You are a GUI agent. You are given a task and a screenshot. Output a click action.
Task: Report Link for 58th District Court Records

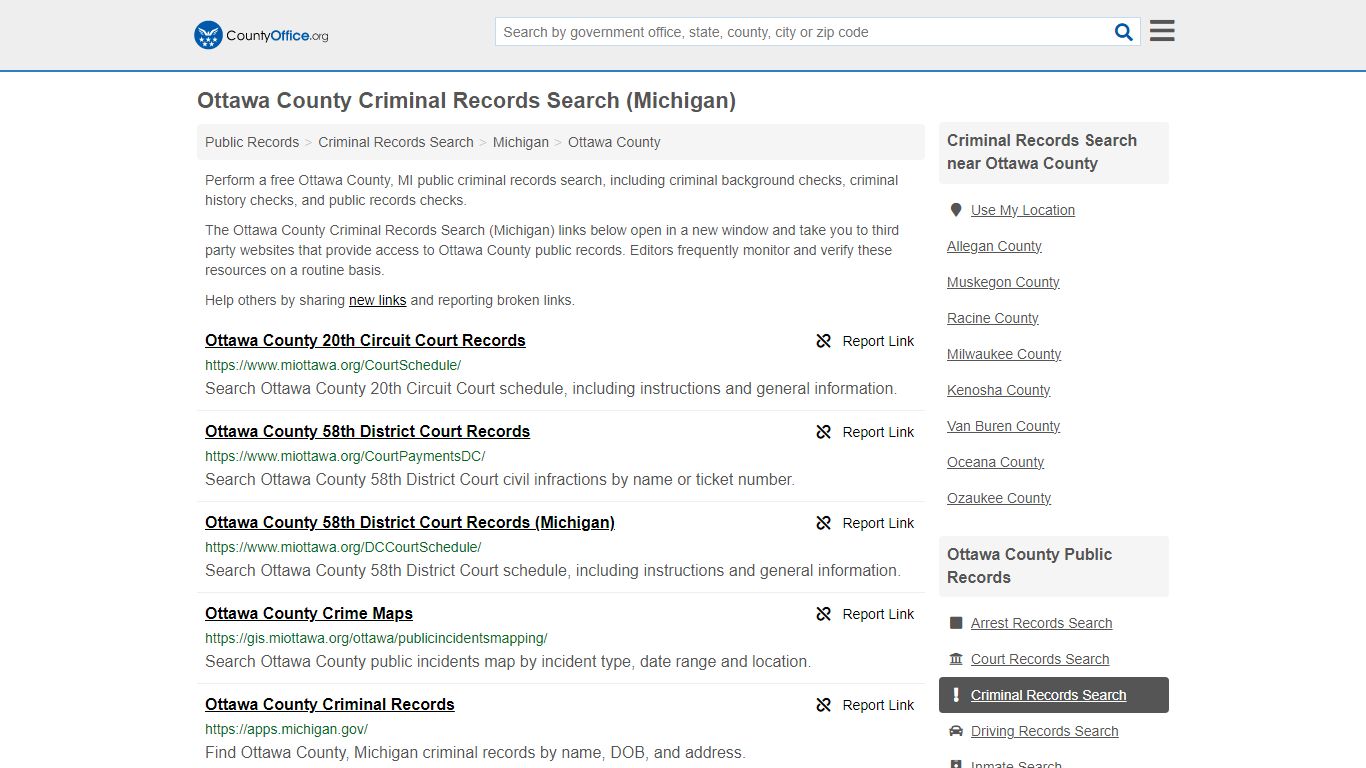coord(878,432)
